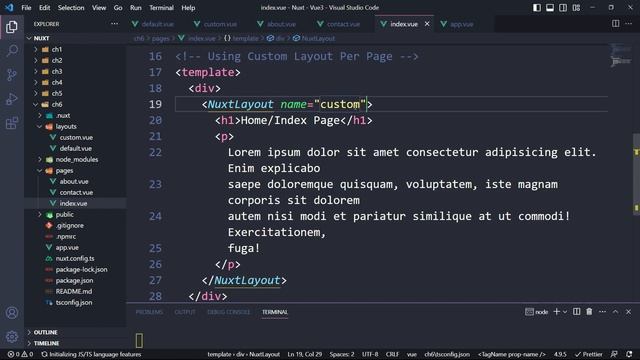Click errors and warnings status indicator

pyautogui.click(x=20, y=354)
